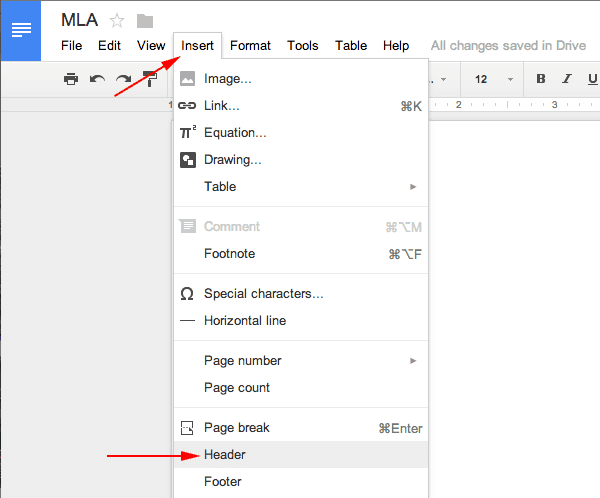The width and height of the screenshot is (600, 498).
Task: Expand the Page number submenu
Action: pos(301,361)
